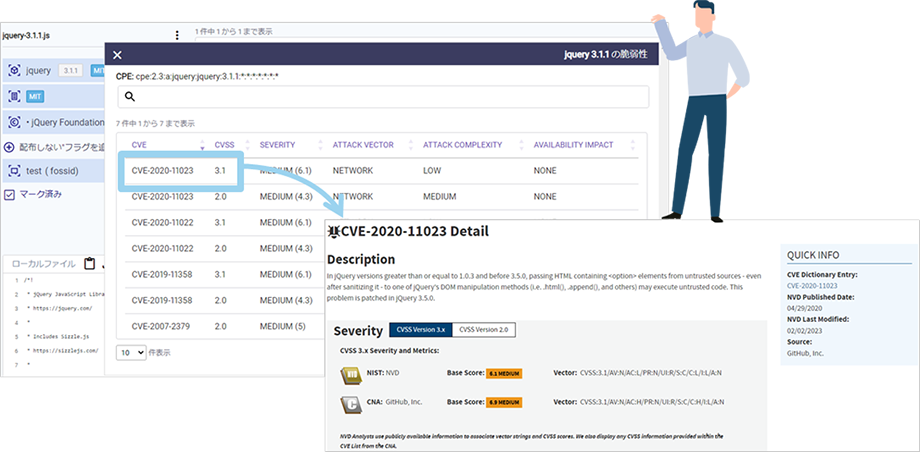920x452 pixels.
Task: Click the '* Includes Sizzle.js' code line
Action: point(58,336)
